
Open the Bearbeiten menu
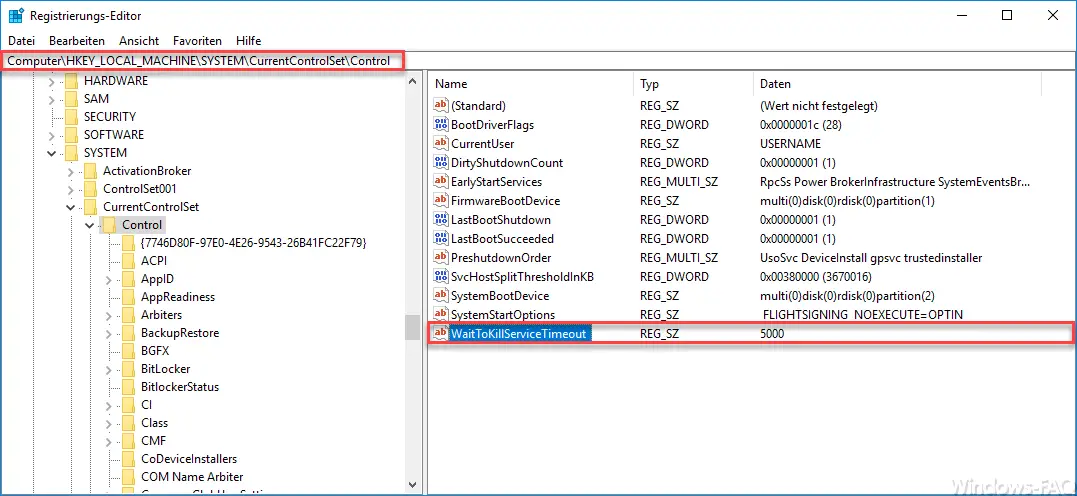(77, 41)
